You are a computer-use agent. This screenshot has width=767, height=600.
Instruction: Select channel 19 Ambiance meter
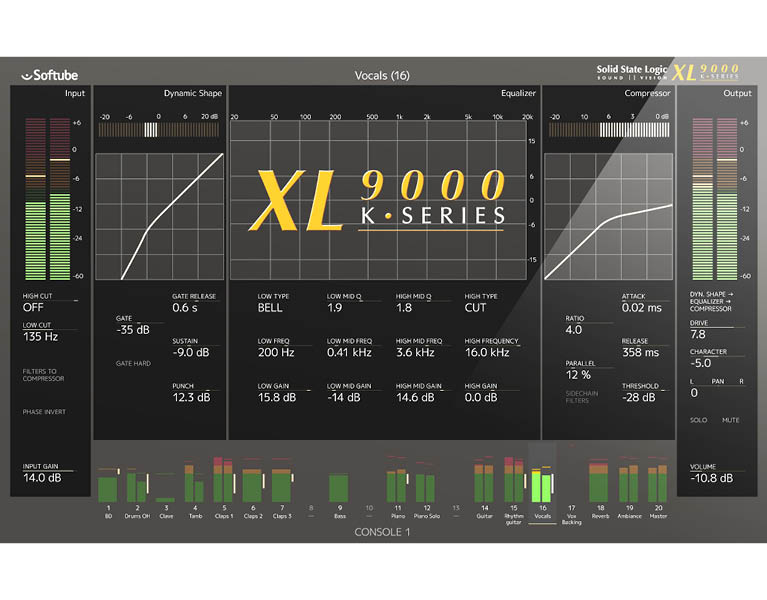click(x=629, y=480)
